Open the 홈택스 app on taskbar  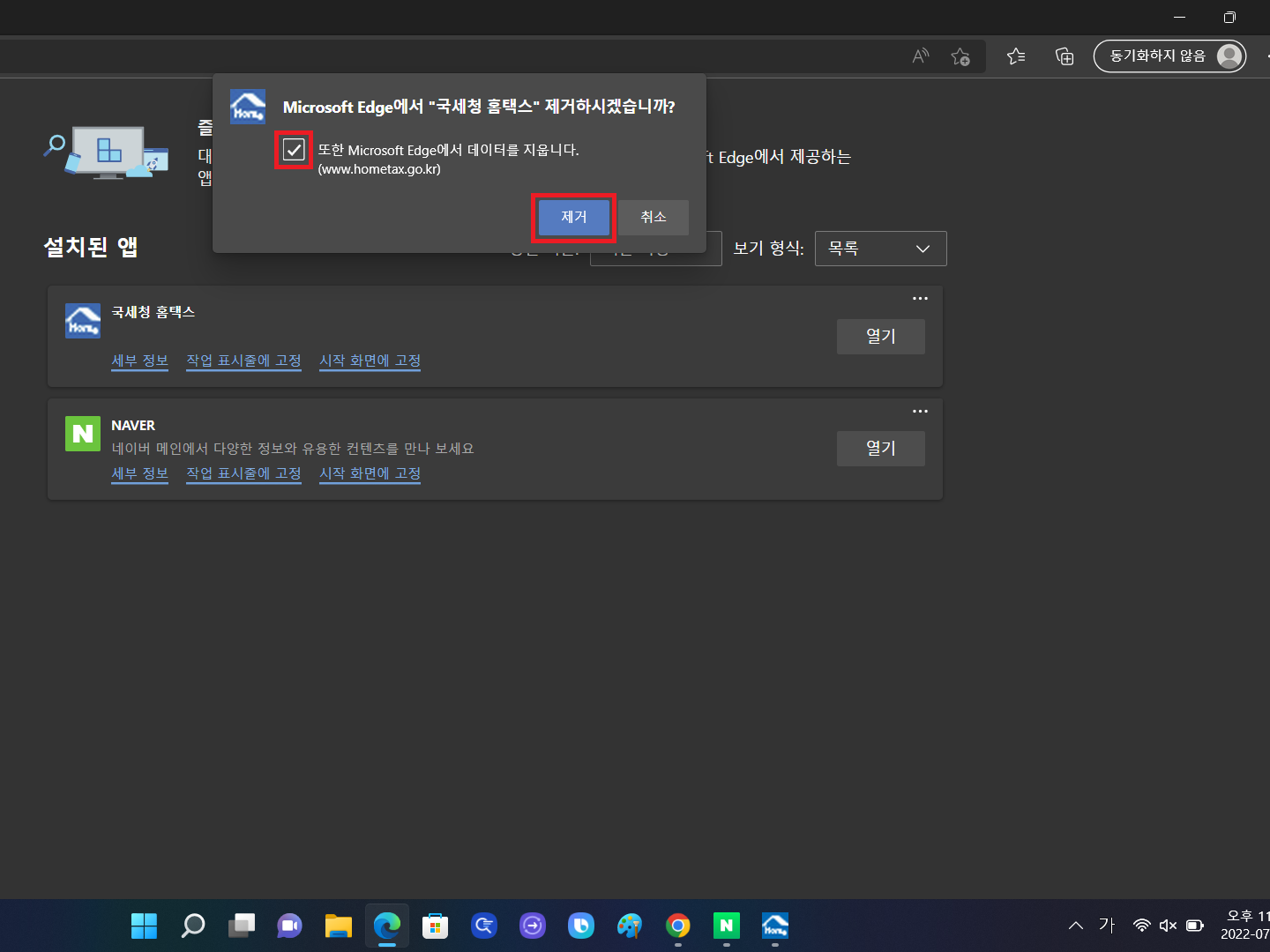coord(774,926)
